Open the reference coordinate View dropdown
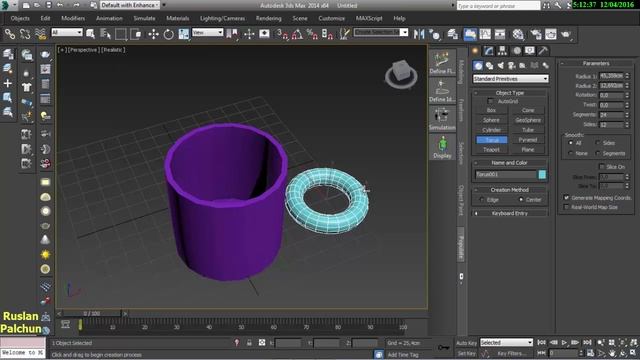 (207, 33)
